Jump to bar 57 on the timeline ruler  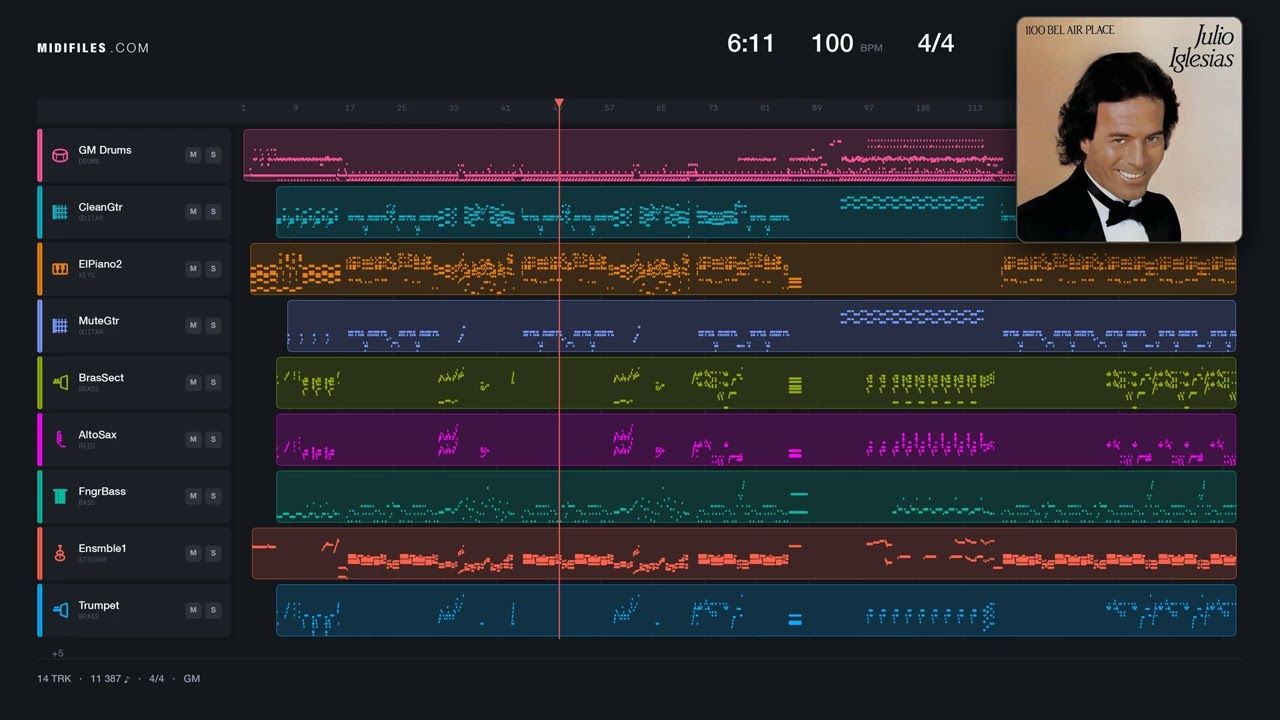click(609, 108)
